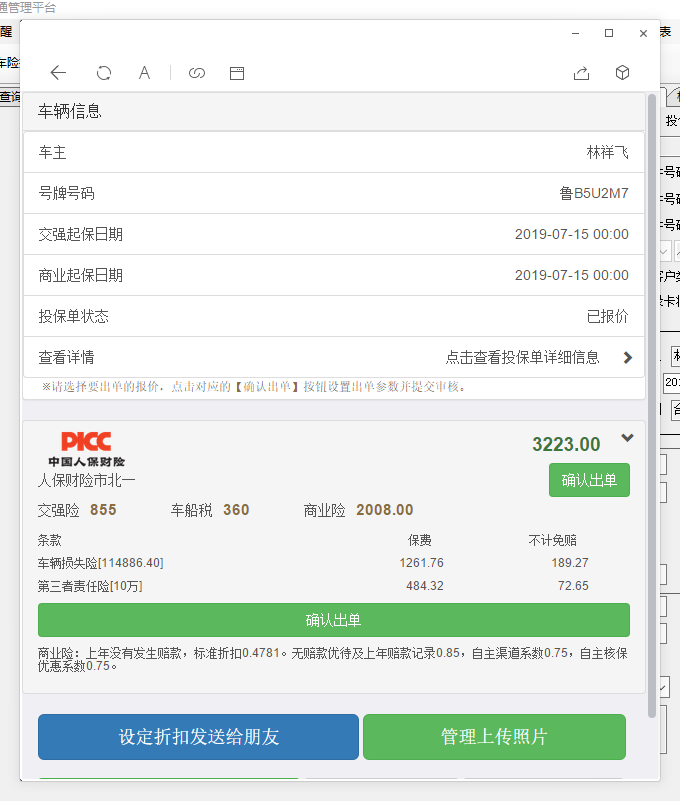Click the small green 确认出单 button by the price
This screenshot has width=680, height=801.
pyautogui.click(x=589, y=480)
